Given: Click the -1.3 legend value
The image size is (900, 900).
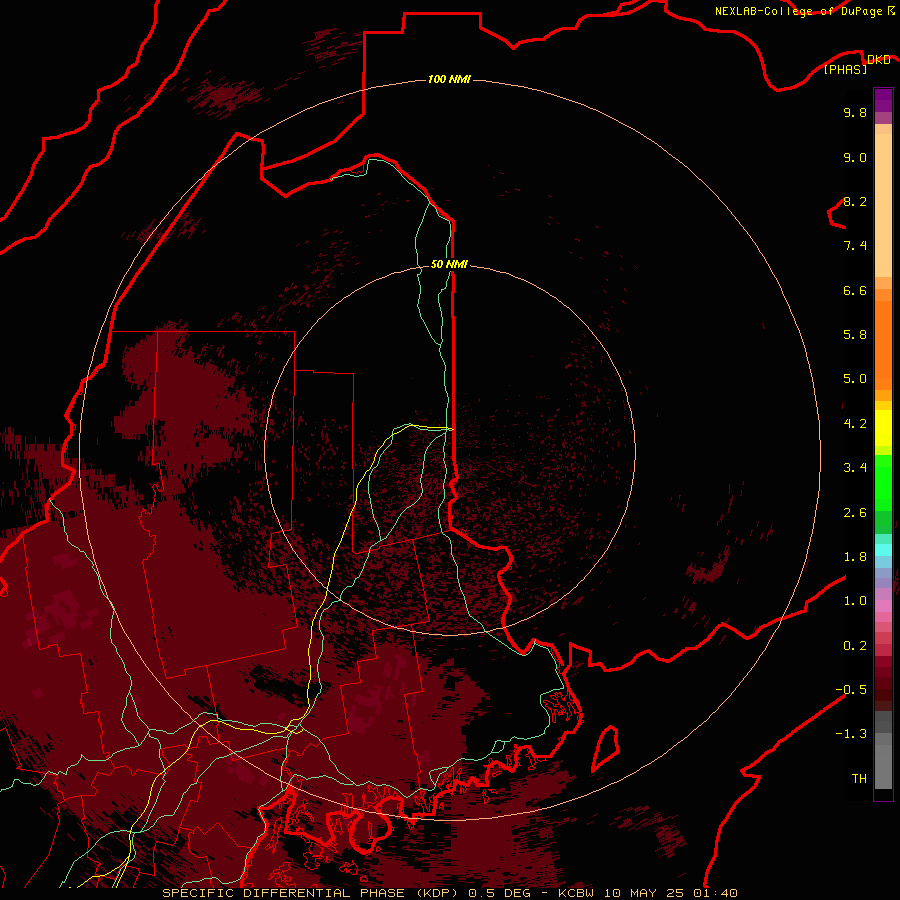Looking at the screenshot, I should pos(851,734).
